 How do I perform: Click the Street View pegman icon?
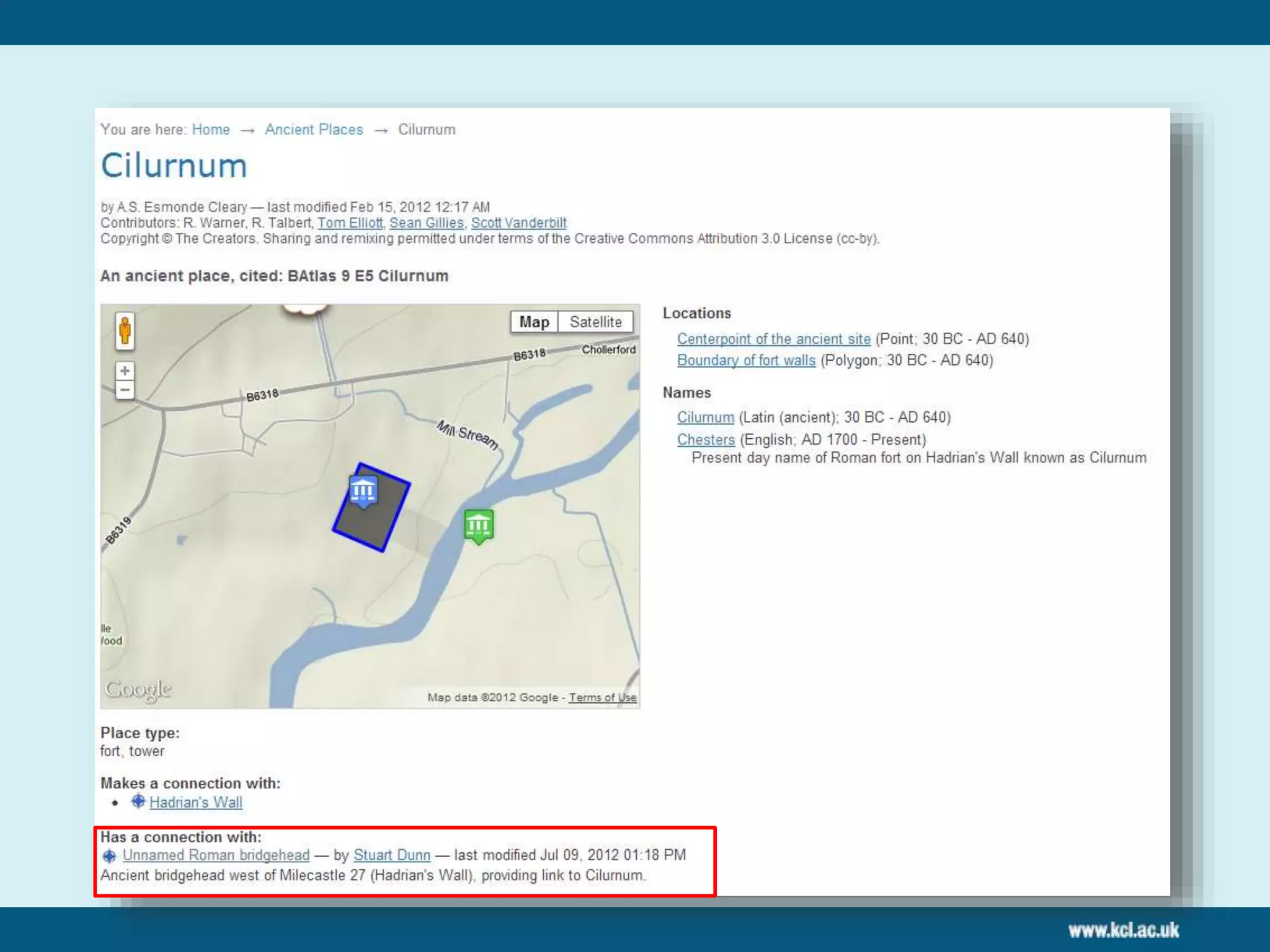[125, 330]
